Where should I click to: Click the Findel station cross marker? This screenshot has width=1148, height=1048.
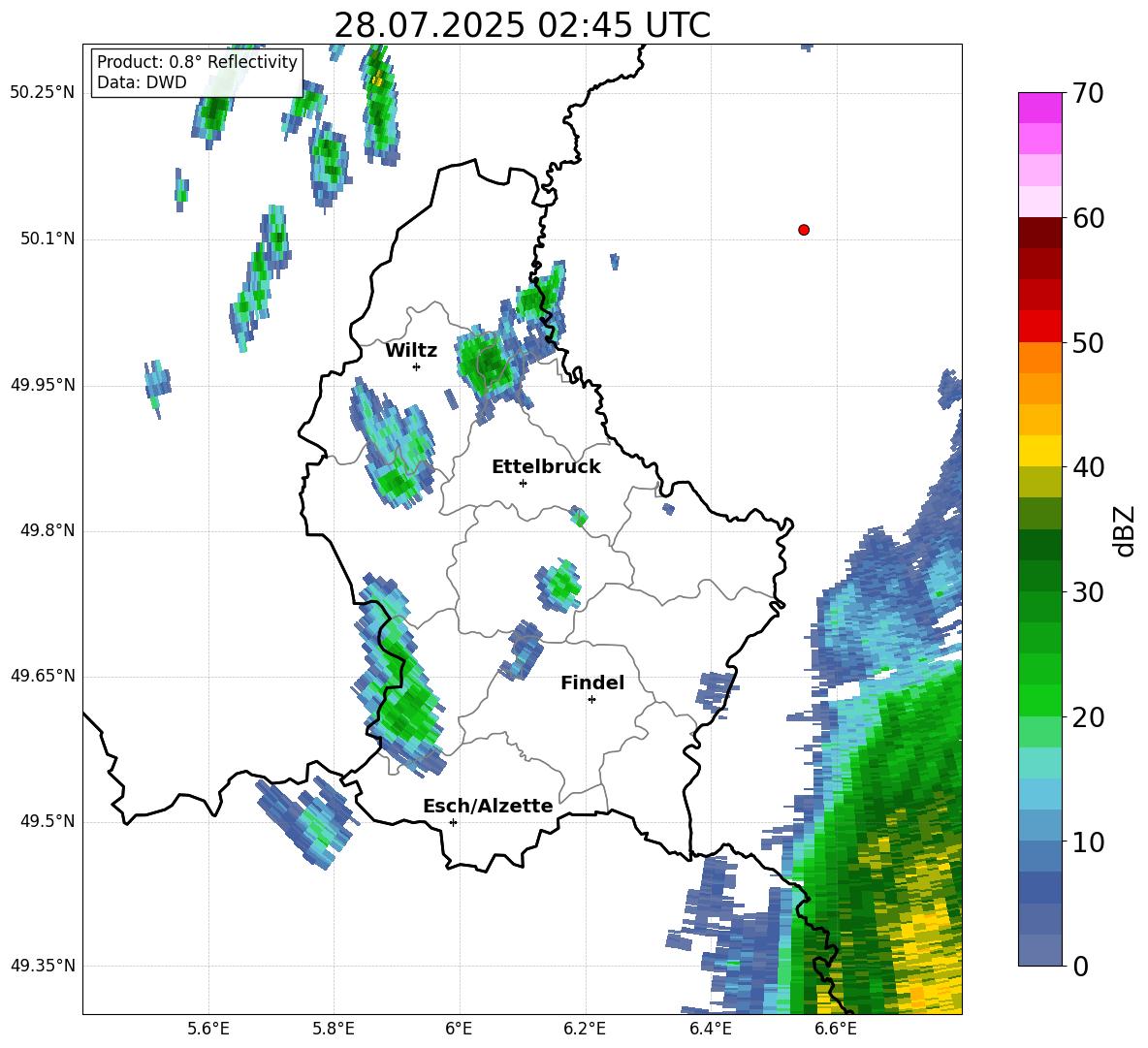[591, 700]
